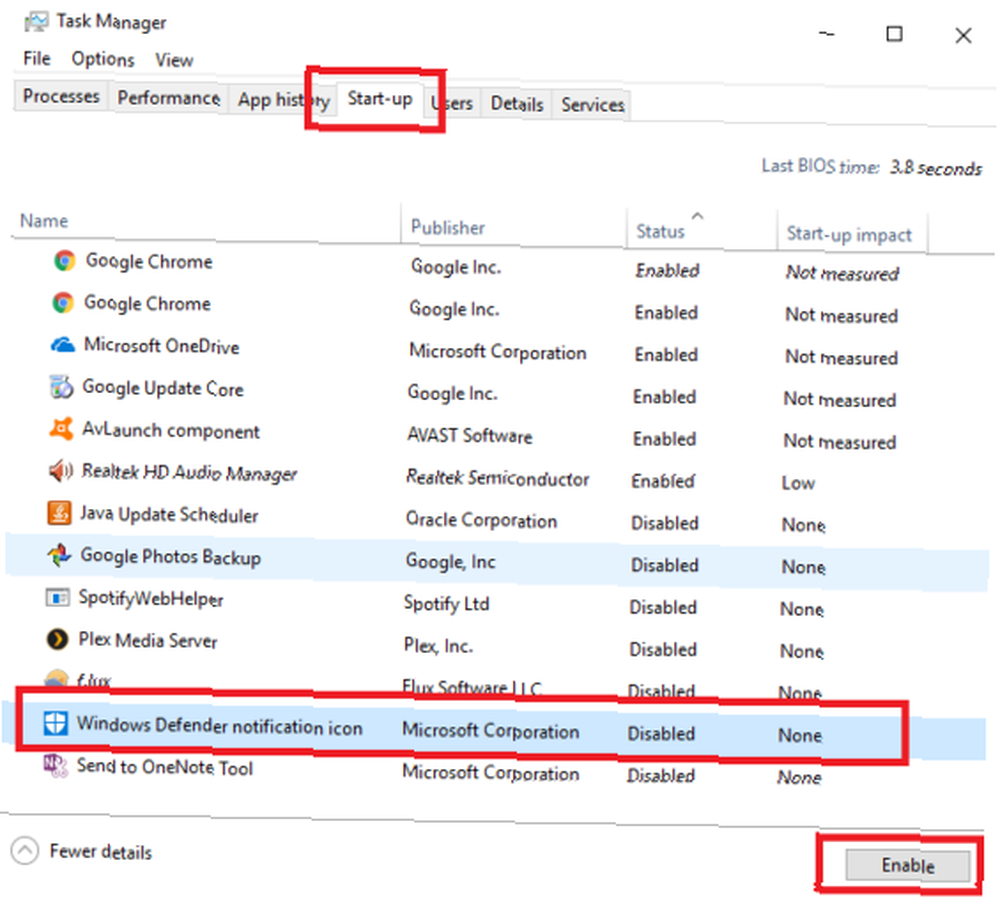Open the View menu
The height and width of the screenshot is (902, 1000).
point(173,60)
